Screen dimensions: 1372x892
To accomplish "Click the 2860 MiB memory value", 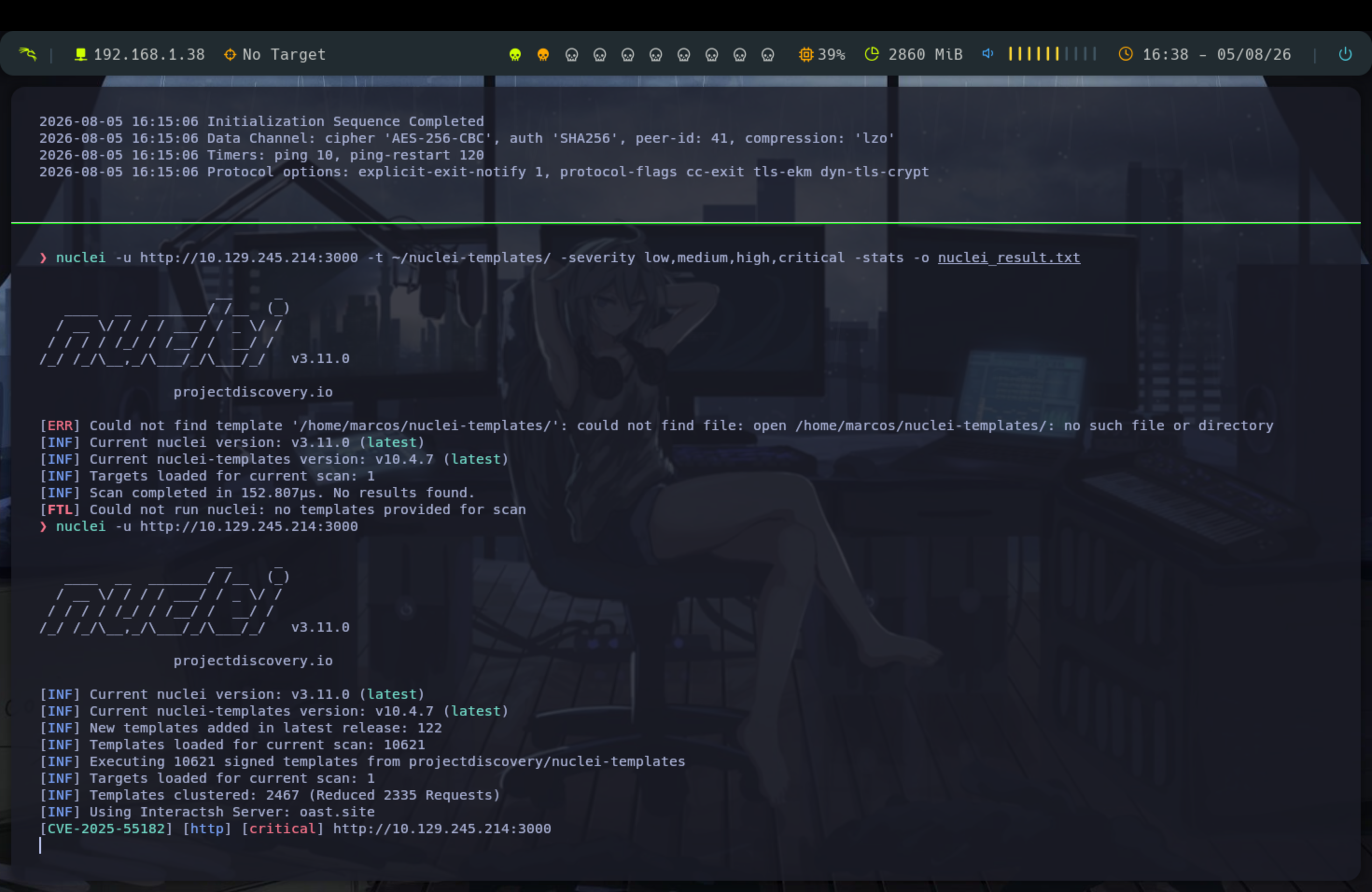I will coord(925,55).
